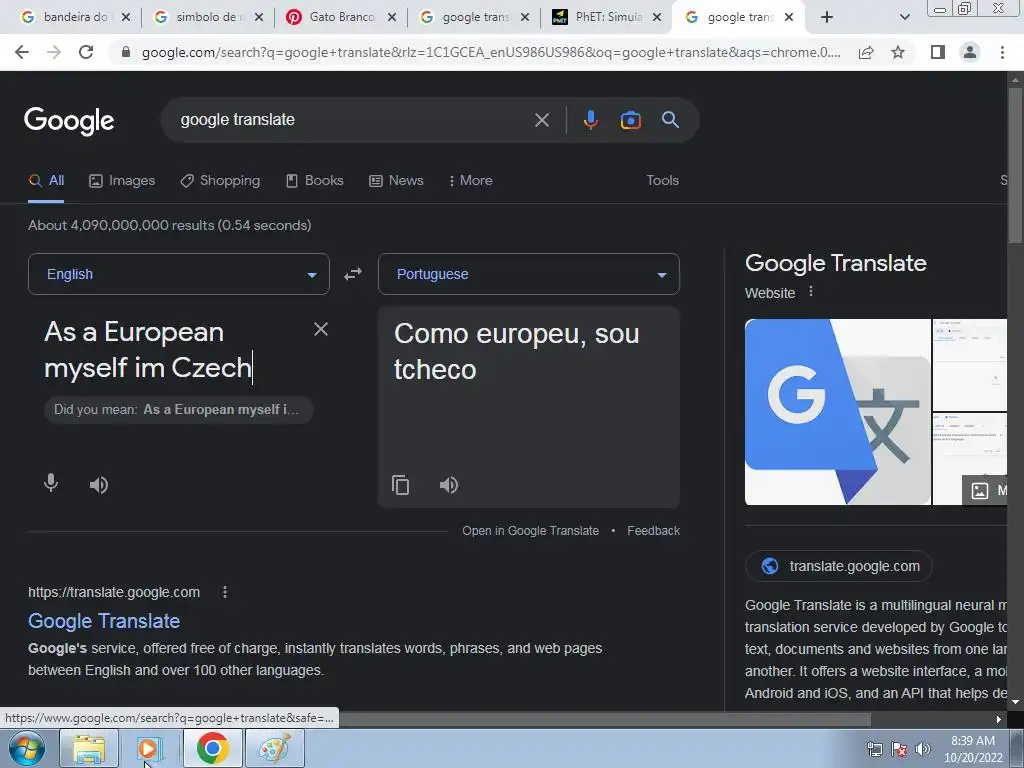Open translate.google.com chip link
This screenshot has width=1024, height=768.
point(839,566)
